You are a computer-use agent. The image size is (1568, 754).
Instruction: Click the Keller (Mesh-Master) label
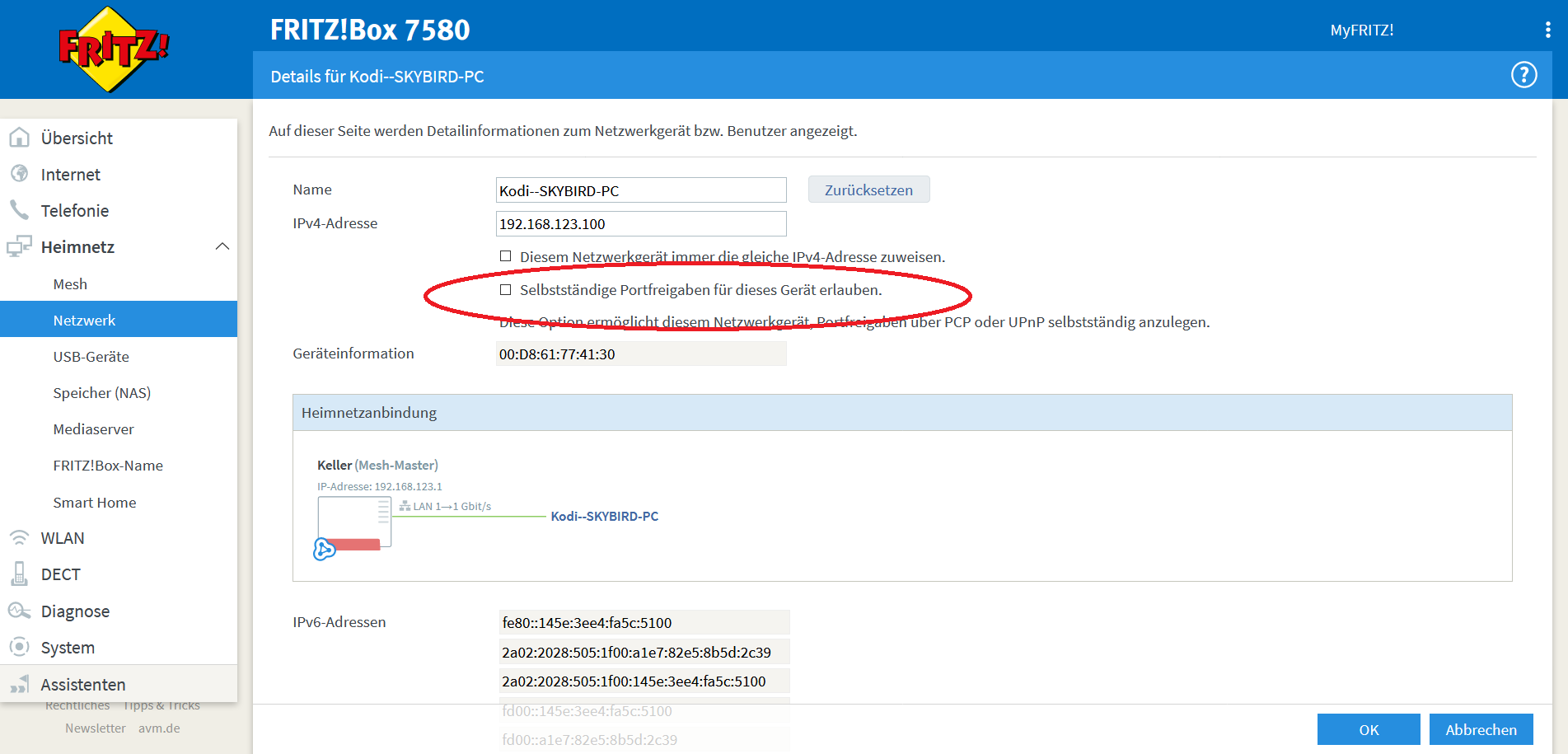377,465
